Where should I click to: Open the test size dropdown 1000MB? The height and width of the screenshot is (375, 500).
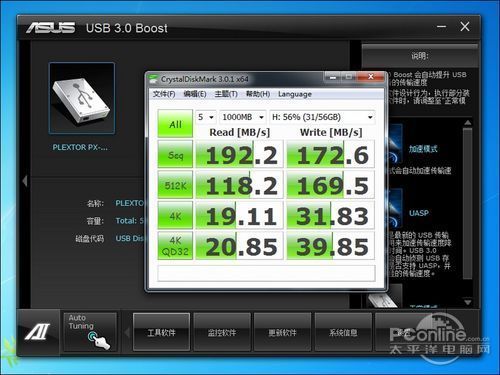point(243,117)
